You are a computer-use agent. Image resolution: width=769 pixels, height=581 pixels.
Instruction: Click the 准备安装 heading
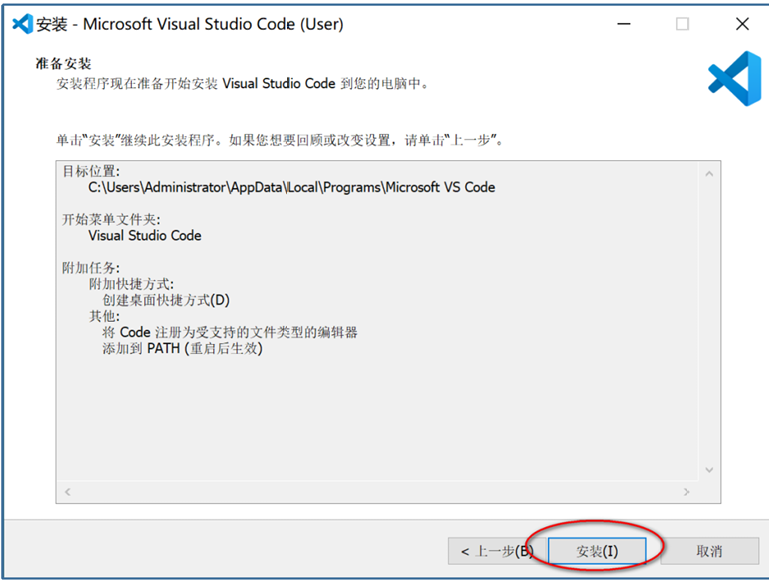(63, 64)
